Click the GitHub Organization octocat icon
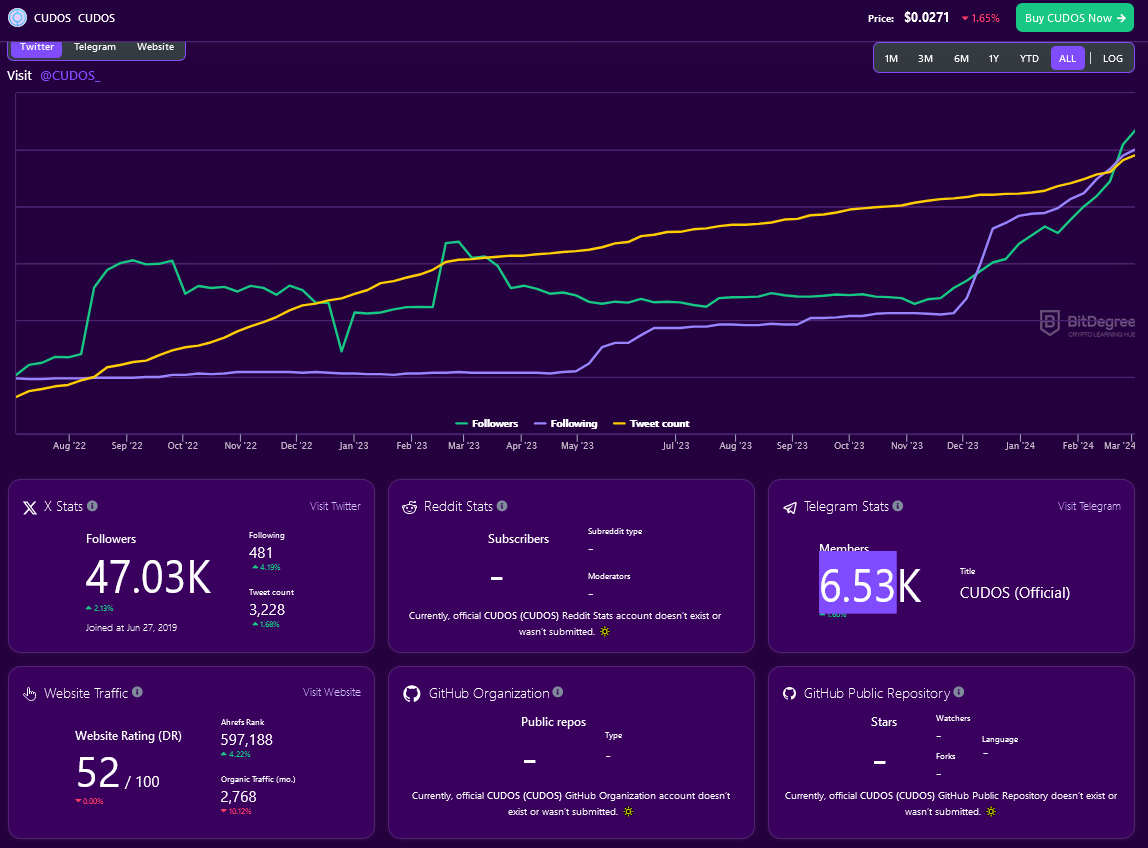Screen dimensions: 1148x848 tap(411, 693)
